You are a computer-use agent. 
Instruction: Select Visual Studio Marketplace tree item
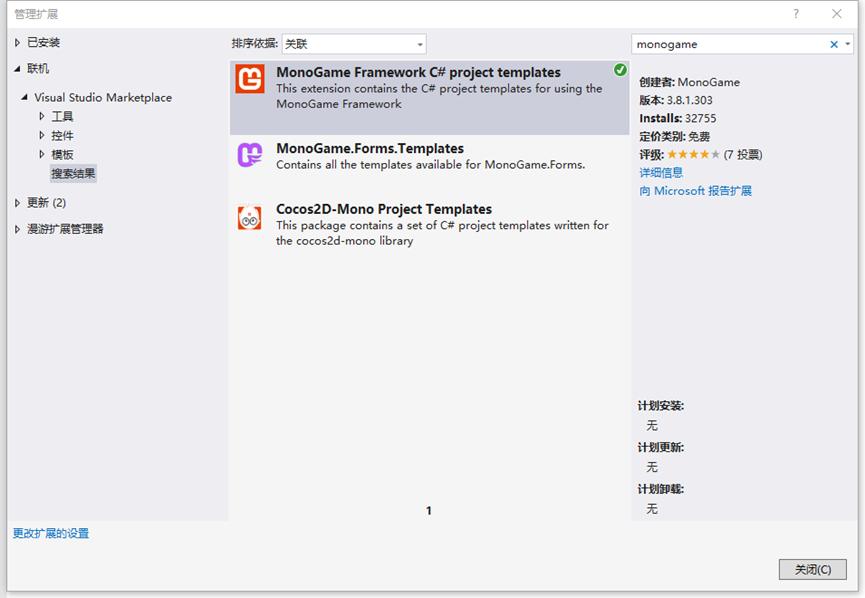(103, 98)
